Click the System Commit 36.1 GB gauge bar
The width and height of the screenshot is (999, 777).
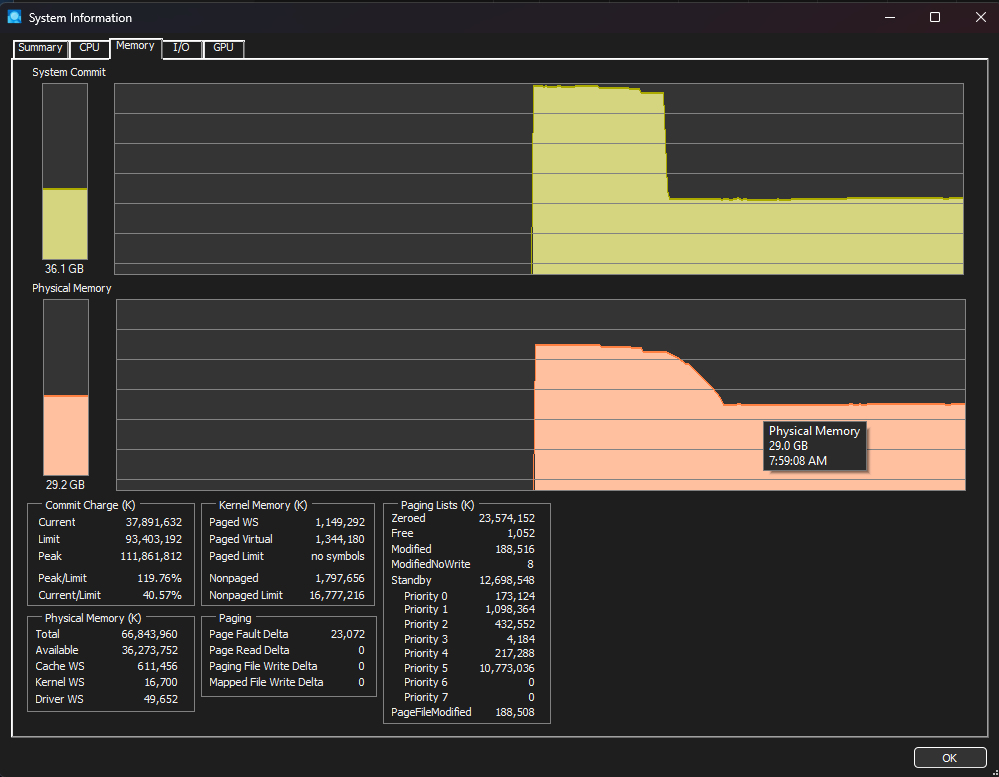(x=65, y=171)
